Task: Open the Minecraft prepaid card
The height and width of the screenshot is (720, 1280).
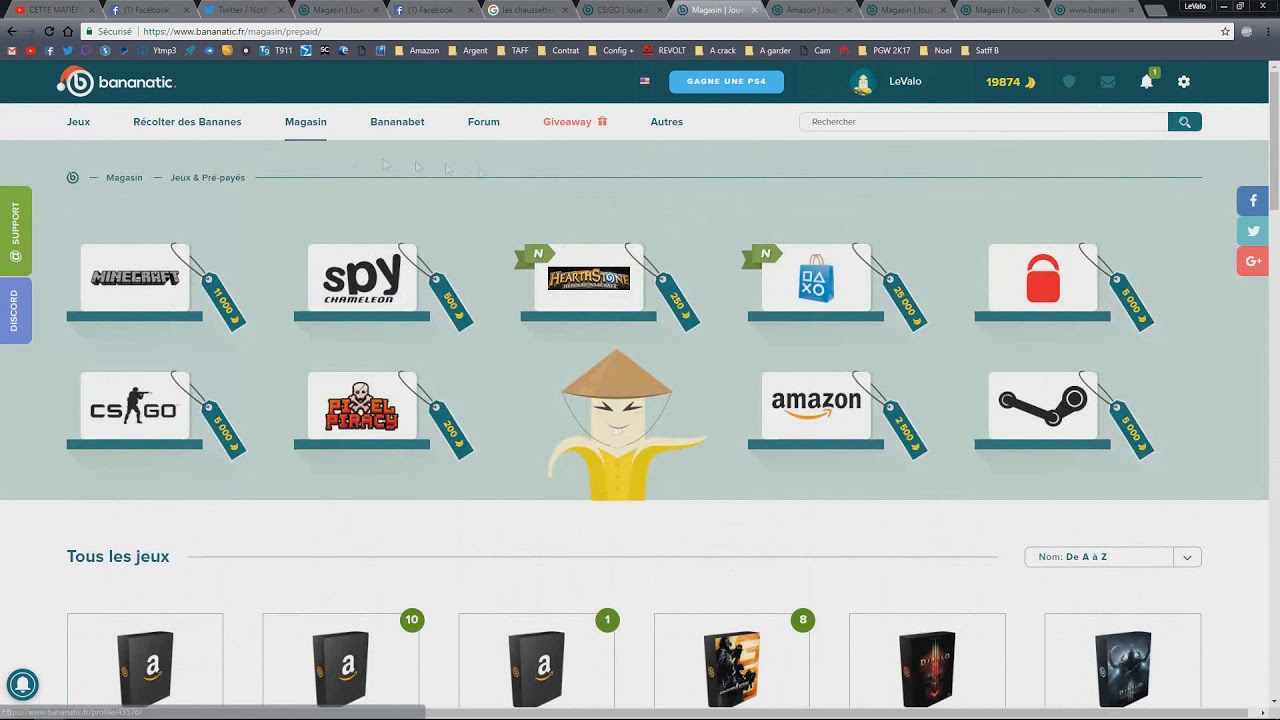Action: [x=135, y=278]
